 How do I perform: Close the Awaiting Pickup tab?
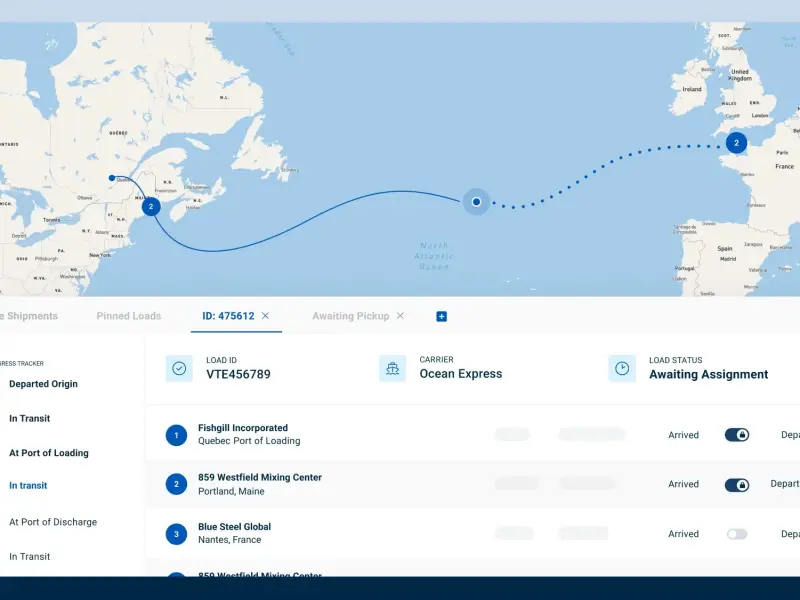coord(400,316)
